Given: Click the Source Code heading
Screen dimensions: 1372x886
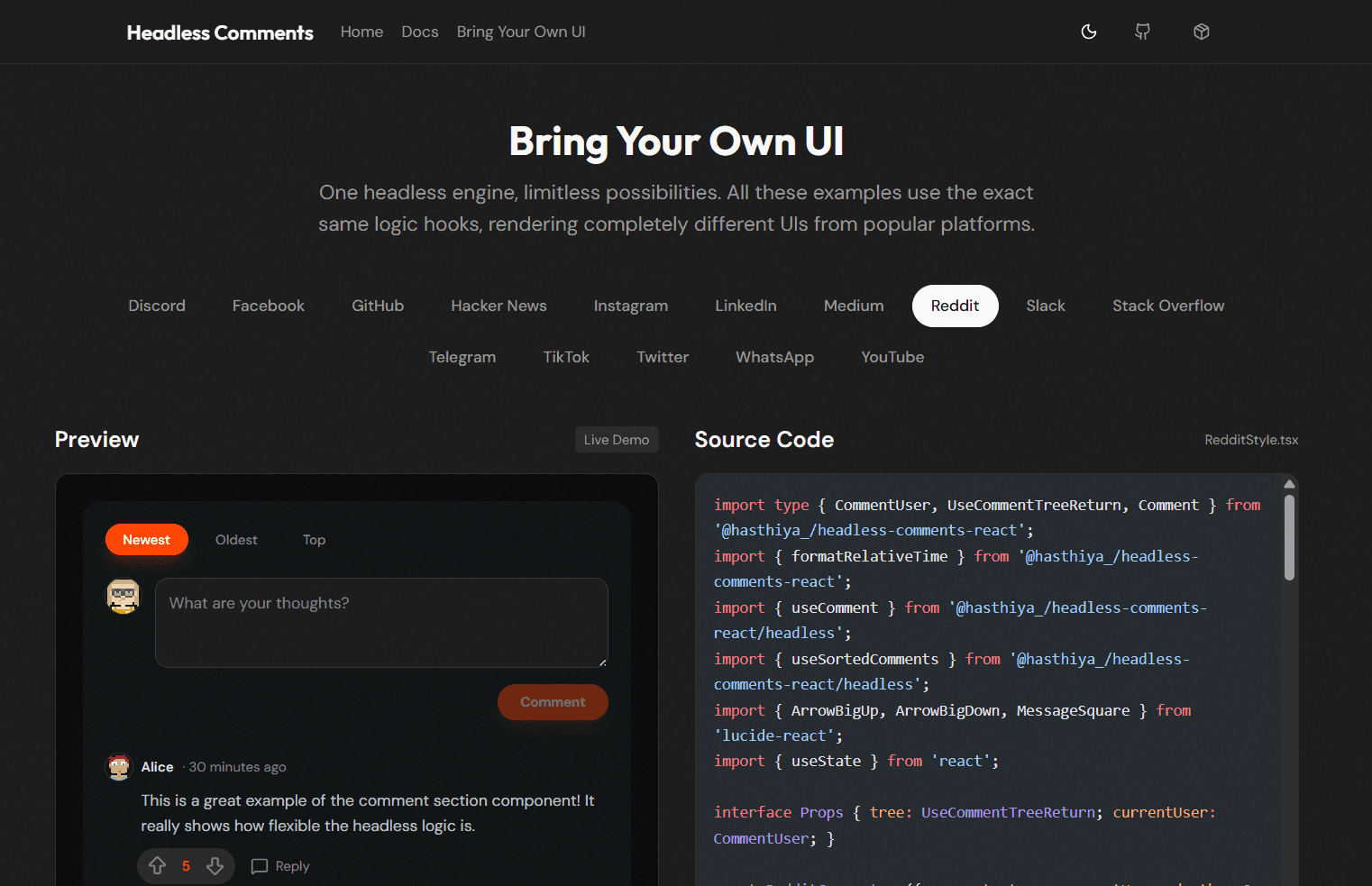Looking at the screenshot, I should point(764,440).
